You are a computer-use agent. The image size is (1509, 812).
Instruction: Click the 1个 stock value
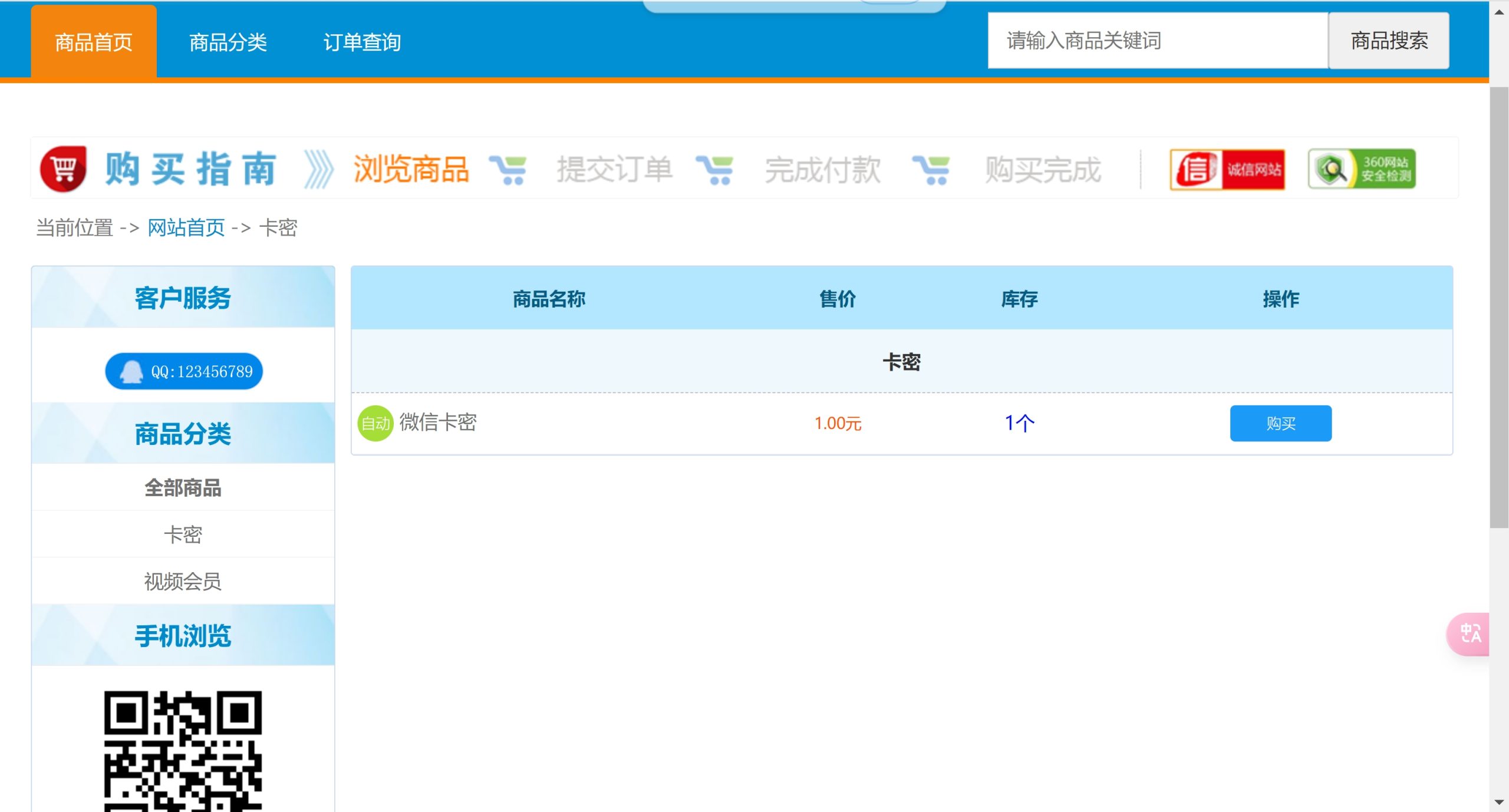pyautogui.click(x=1019, y=423)
